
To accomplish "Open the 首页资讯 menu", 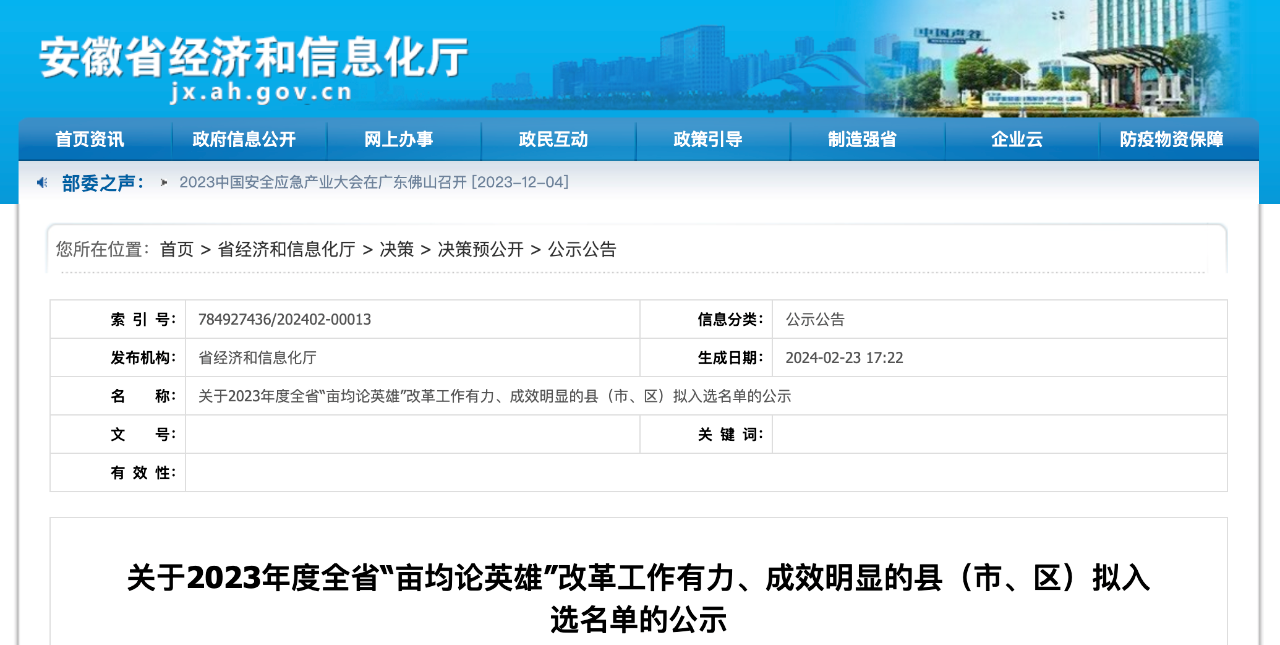I will coord(90,140).
